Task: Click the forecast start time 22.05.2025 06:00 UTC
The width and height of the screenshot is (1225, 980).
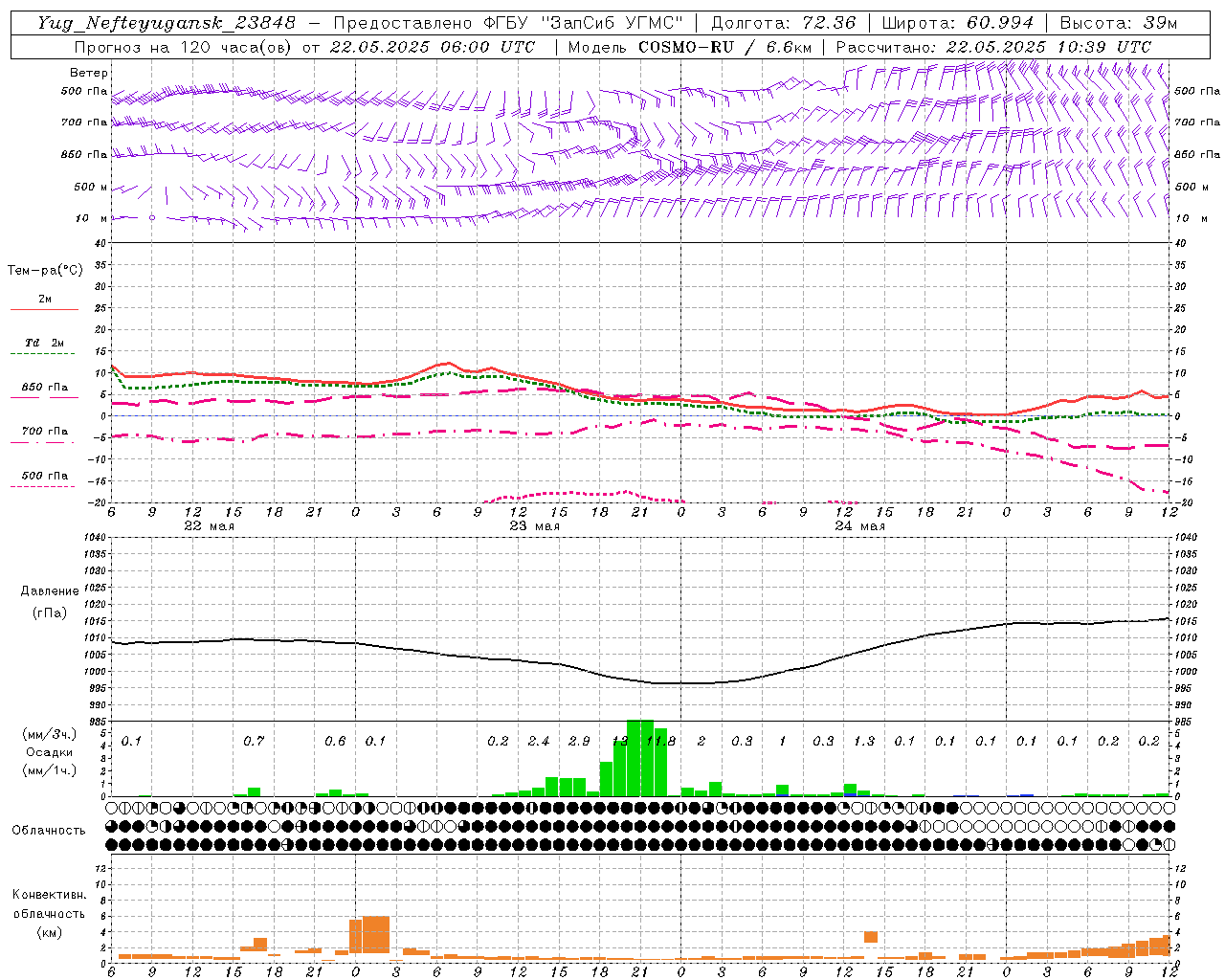Action: 433,47
